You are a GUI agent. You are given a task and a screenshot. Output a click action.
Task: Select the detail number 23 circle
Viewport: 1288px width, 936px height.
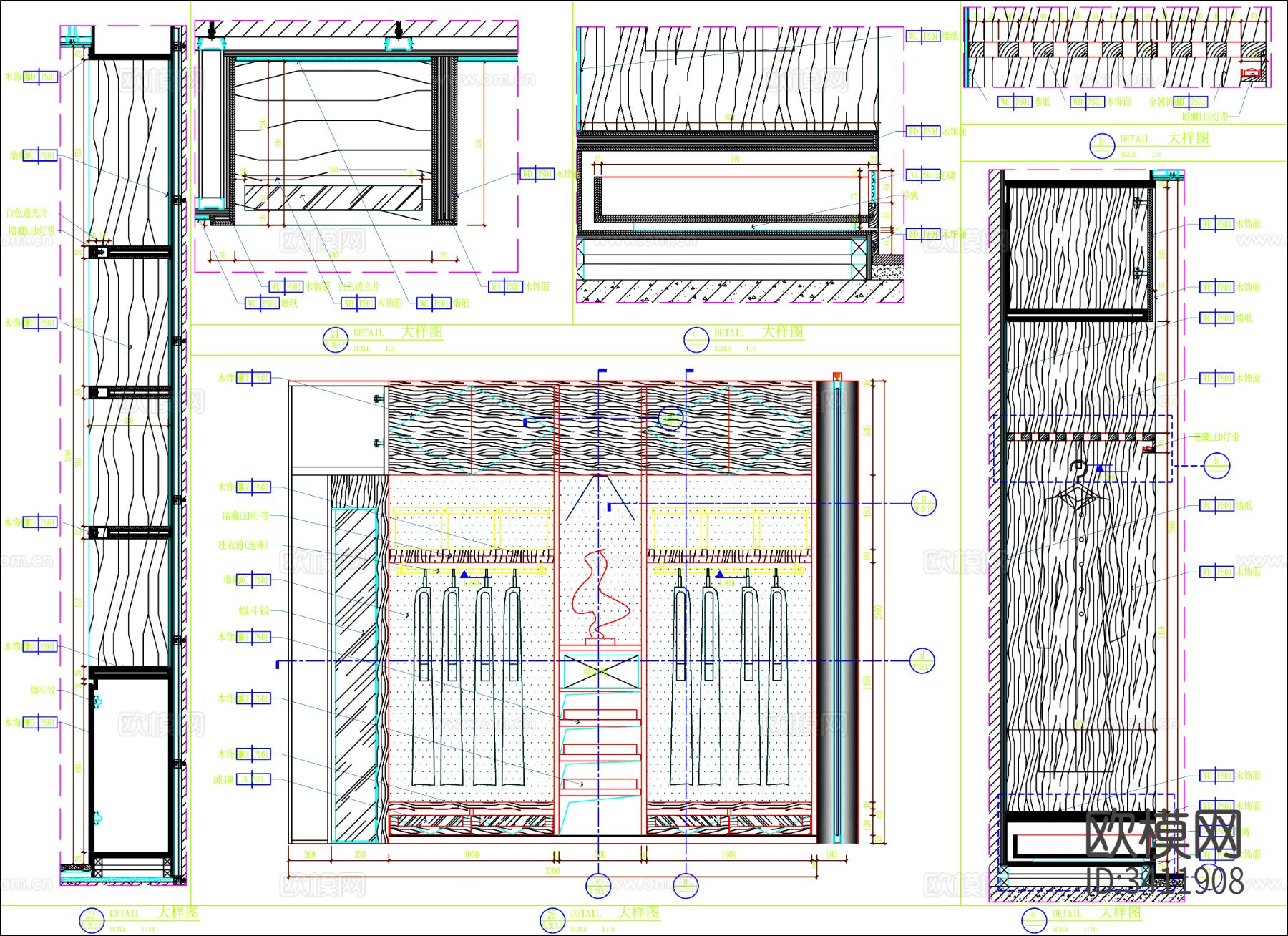click(91, 920)
